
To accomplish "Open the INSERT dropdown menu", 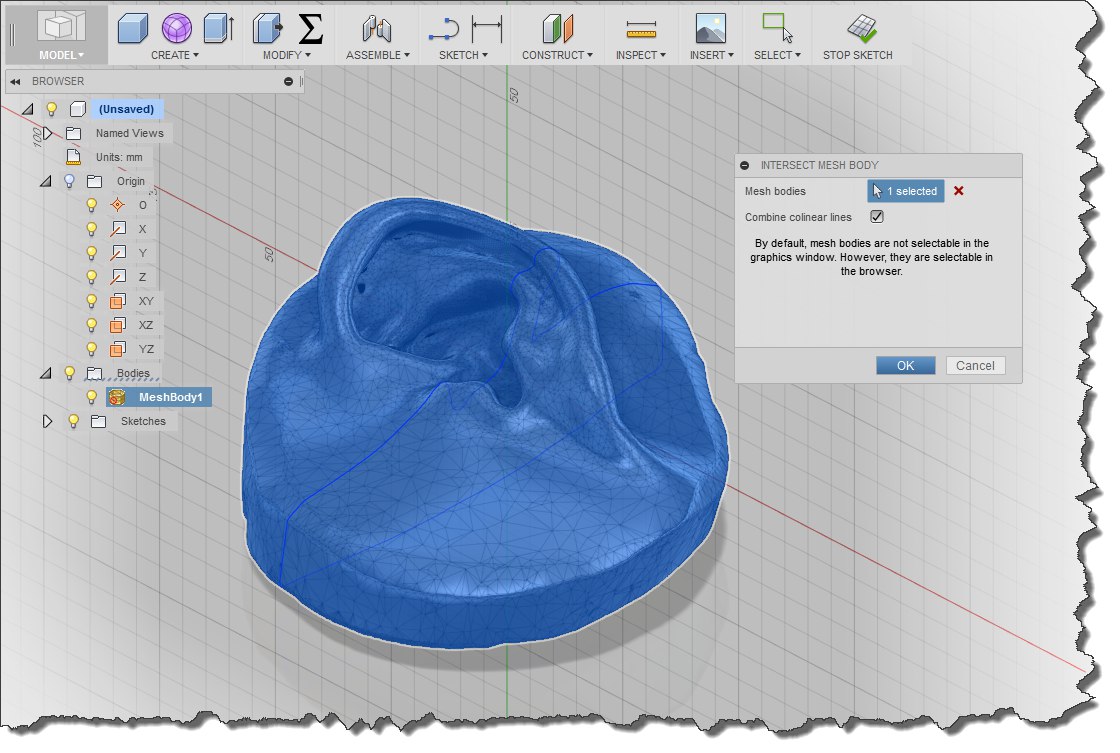I will [711, 55].
